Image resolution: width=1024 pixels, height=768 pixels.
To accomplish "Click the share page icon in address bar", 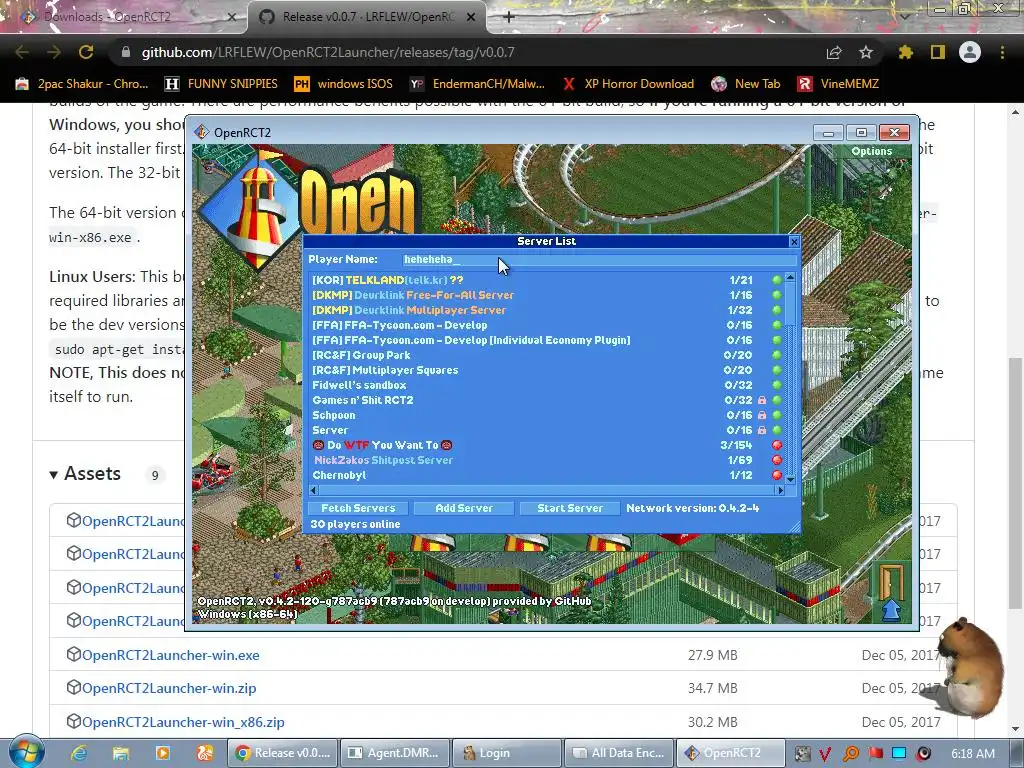I will coord(834,52).
